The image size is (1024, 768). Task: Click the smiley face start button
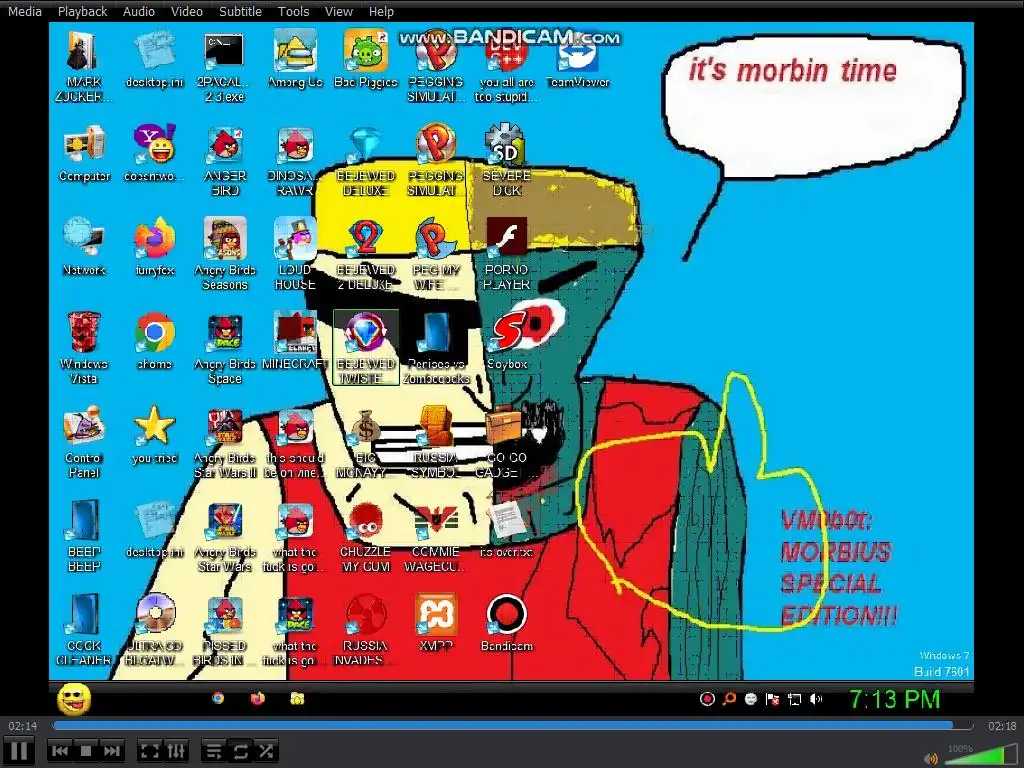pos(74,699)
